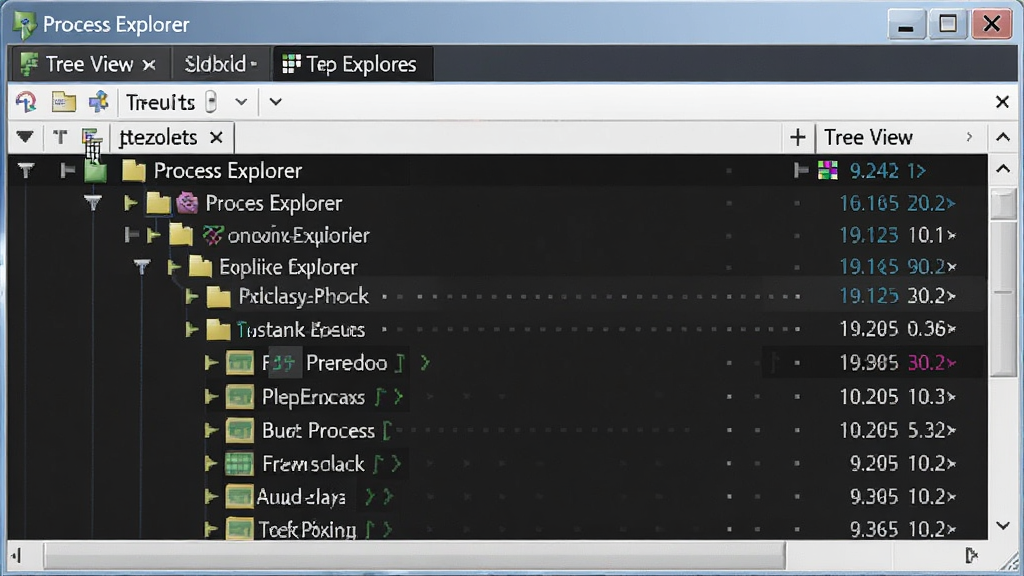Collapse panel with the up caret top right
This screenshot has height=576, width=1024.
1002,137
